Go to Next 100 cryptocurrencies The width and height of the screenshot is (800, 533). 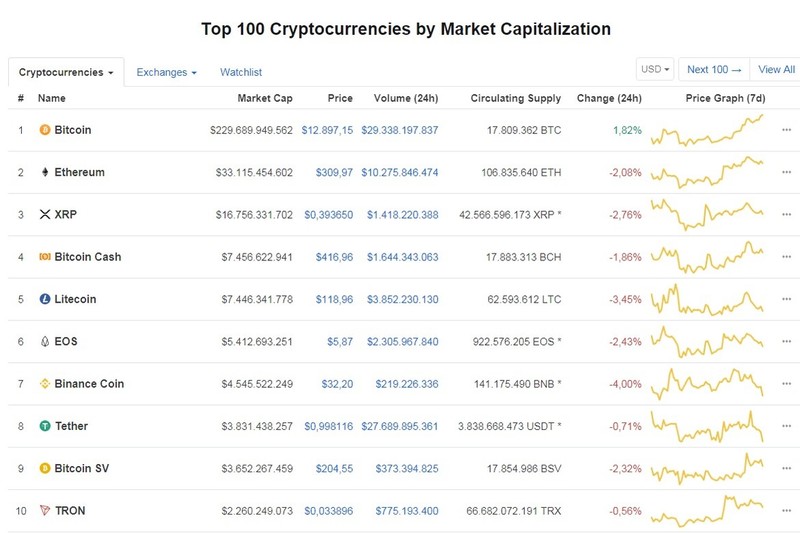(x=714, y=69)
